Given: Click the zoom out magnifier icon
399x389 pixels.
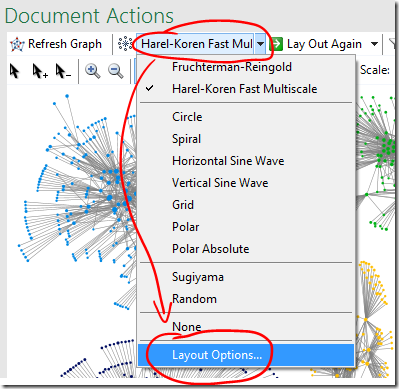Looking at the screenshot, I should pos(116,71).
